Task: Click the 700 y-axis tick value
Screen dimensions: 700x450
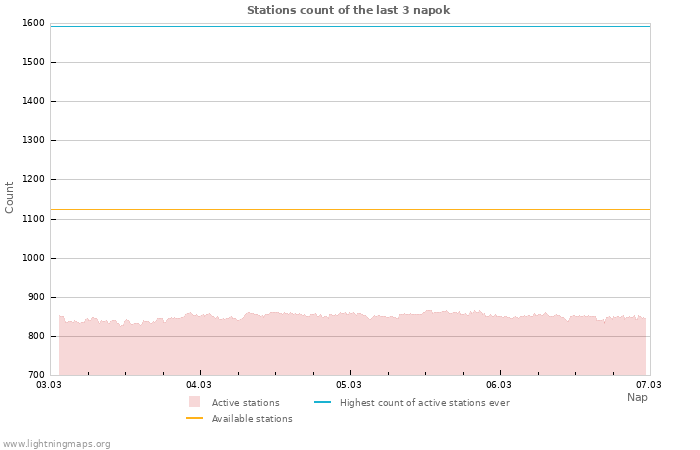Action: pos(36,375)
